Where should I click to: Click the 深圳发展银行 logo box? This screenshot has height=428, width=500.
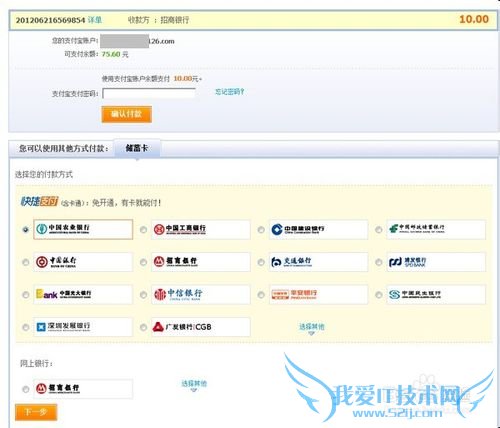[83, 327]
